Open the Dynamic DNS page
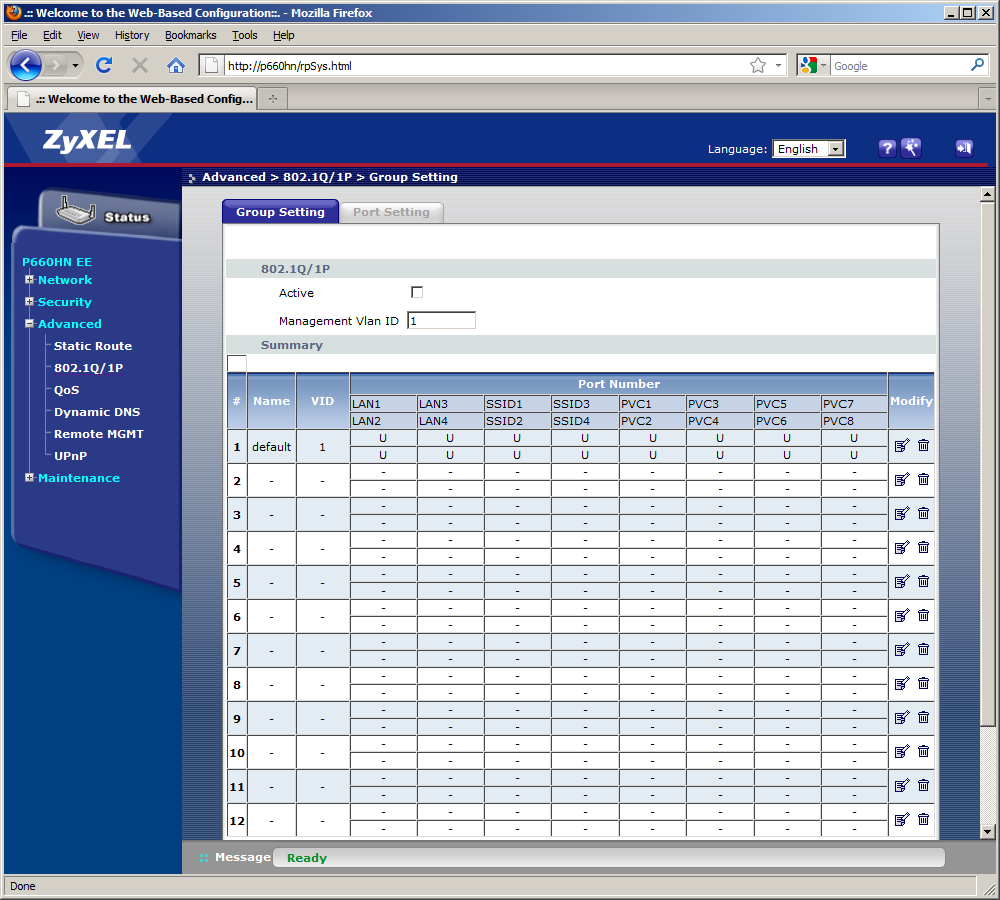The height and width of the screenshot is (900, 1000). point(97,411)
